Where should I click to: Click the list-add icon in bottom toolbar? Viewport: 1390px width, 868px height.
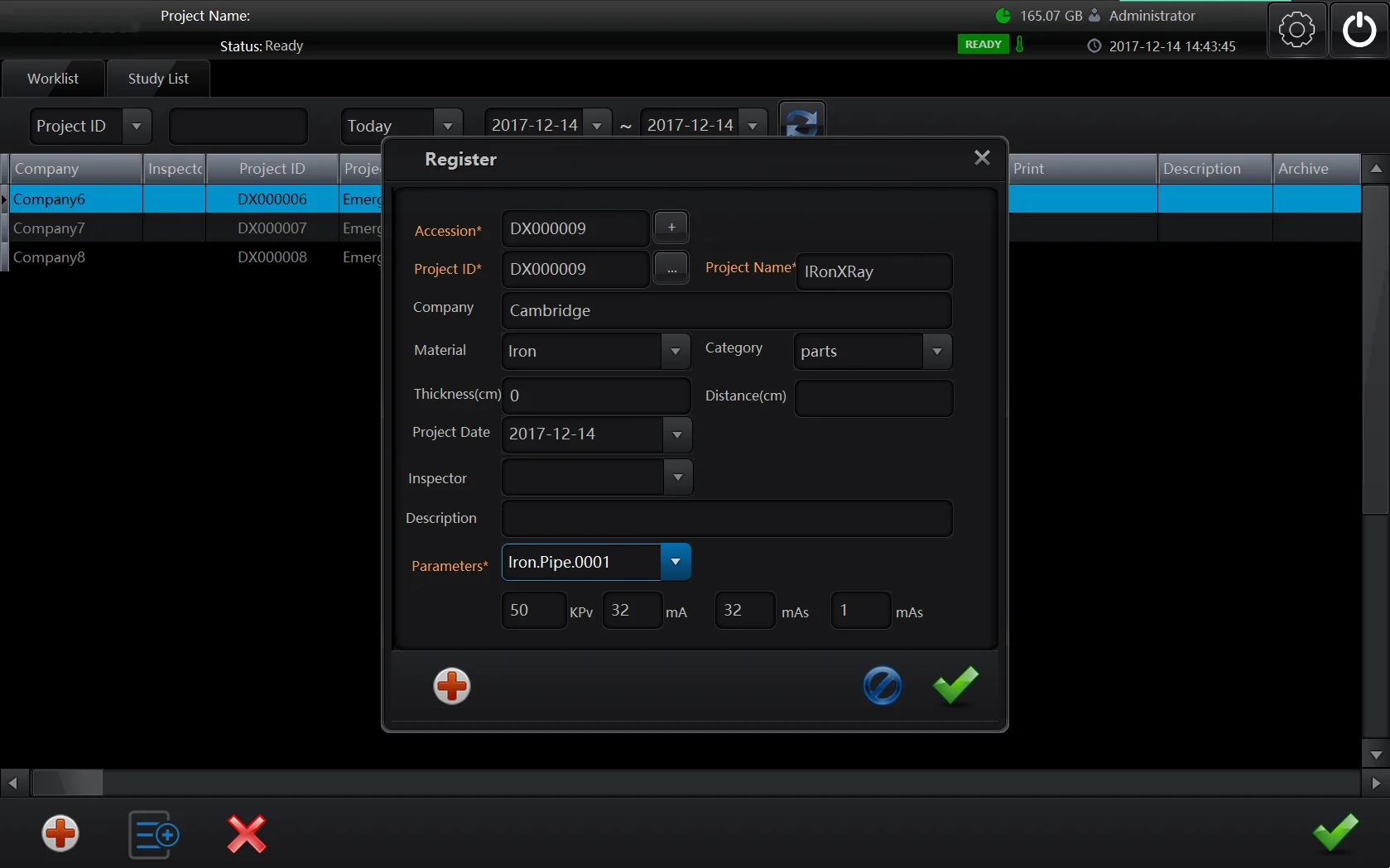click(154, 834)
